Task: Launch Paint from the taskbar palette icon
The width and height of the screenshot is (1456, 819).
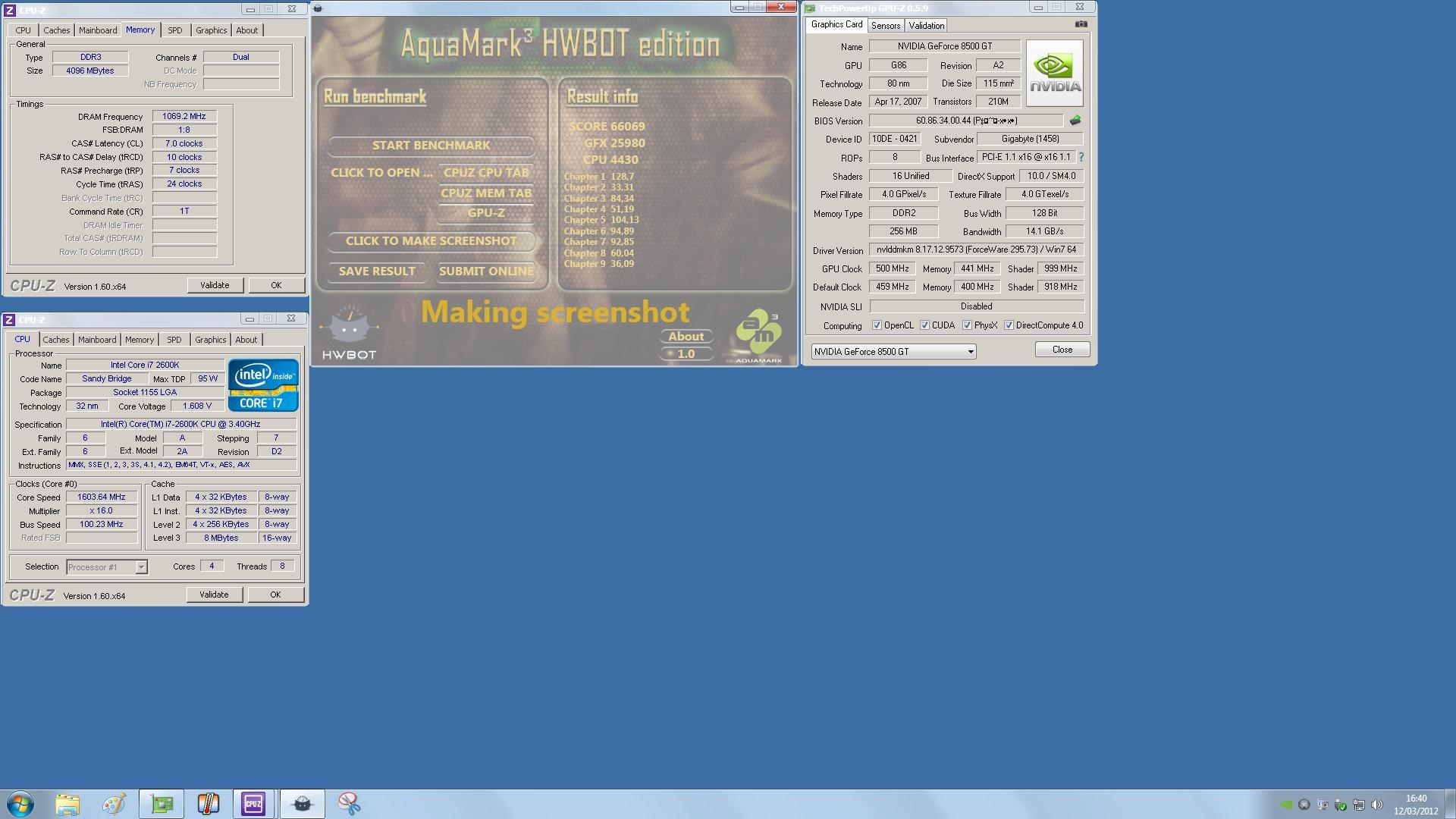Action: (115, 804)
